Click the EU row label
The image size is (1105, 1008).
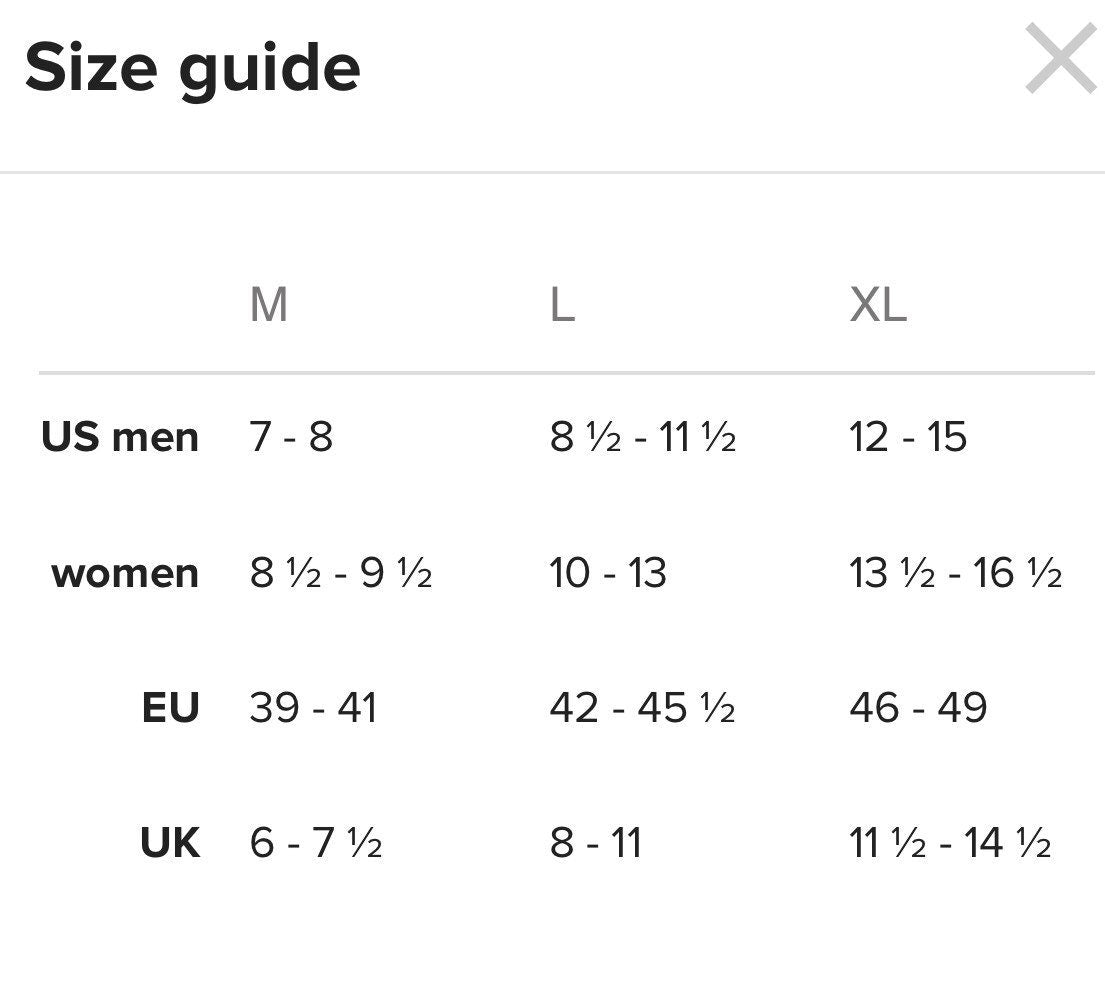click(171, 707)
